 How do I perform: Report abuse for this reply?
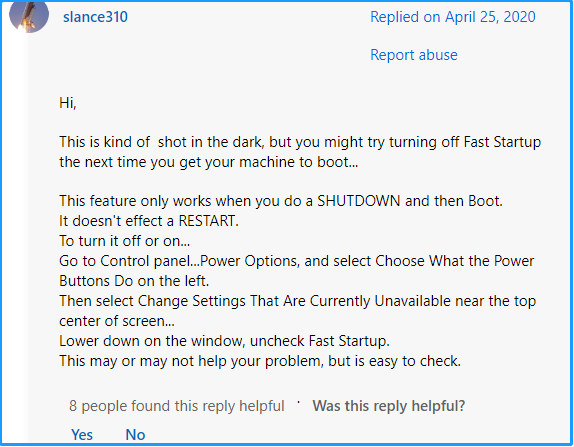tap(414, 55)
